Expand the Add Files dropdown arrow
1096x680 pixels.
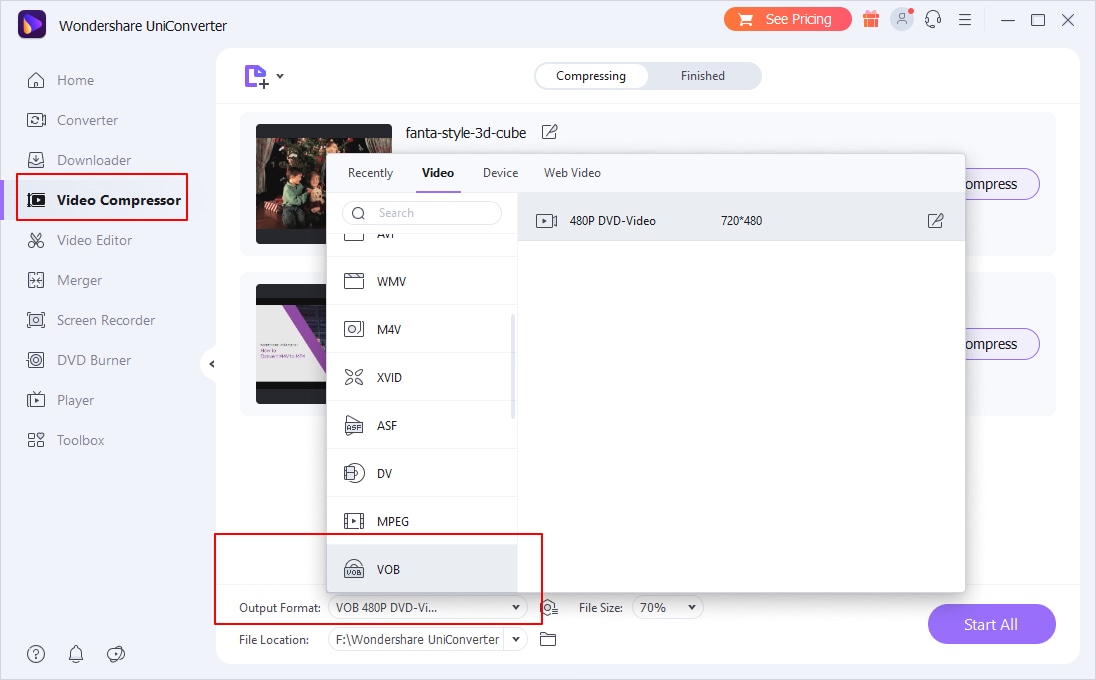pos(280,75)
